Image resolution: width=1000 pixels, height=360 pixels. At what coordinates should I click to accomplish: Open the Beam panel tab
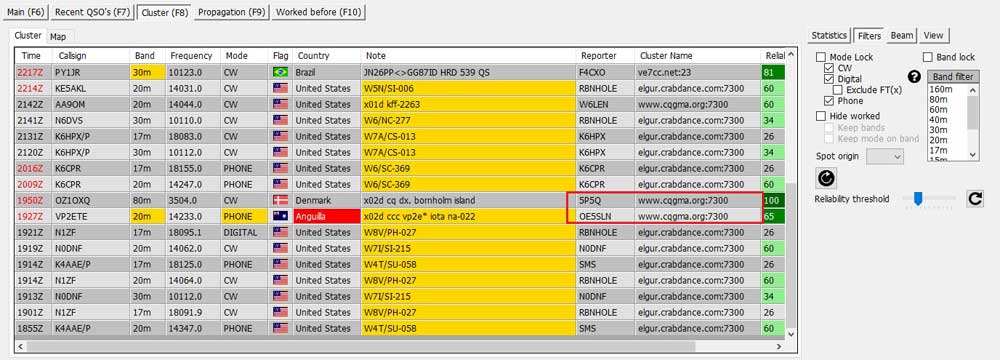[x=902, y=36]
